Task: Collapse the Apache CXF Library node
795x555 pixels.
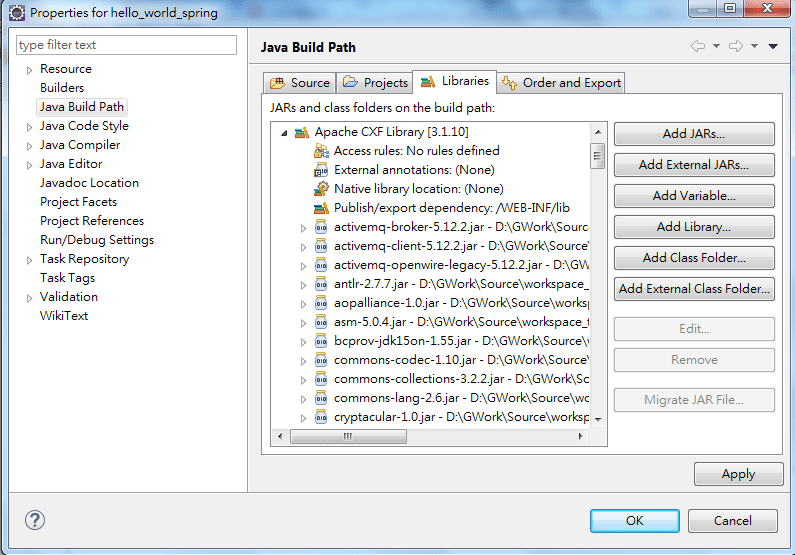Action: click(284, 133)
